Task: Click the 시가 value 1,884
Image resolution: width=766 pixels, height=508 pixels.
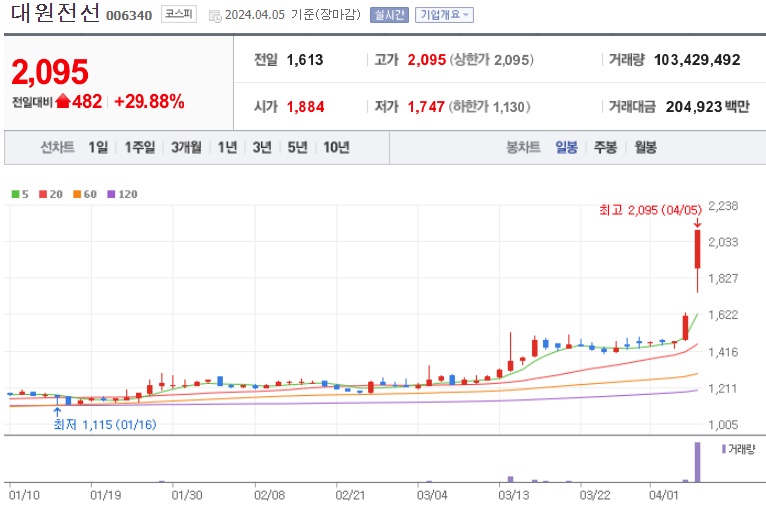Action: click(x=305, y=106)
